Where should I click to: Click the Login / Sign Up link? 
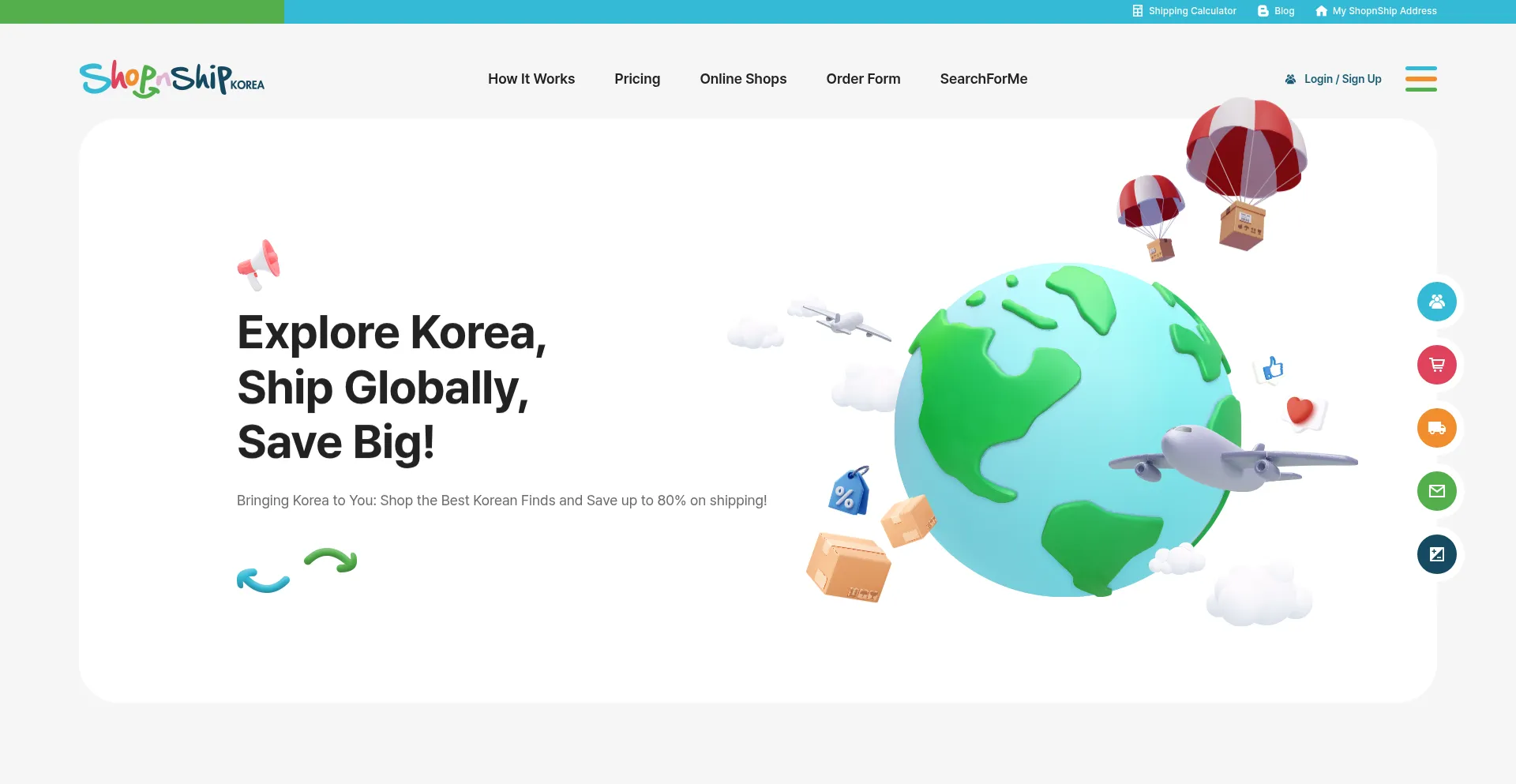point(1342,79)
